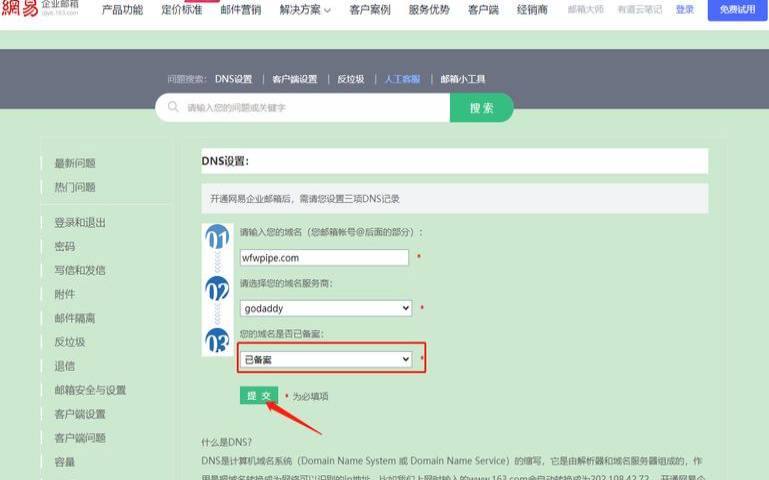Click the 免费试用 button
Screen dimensions: 769x480
tap(737, 9)
